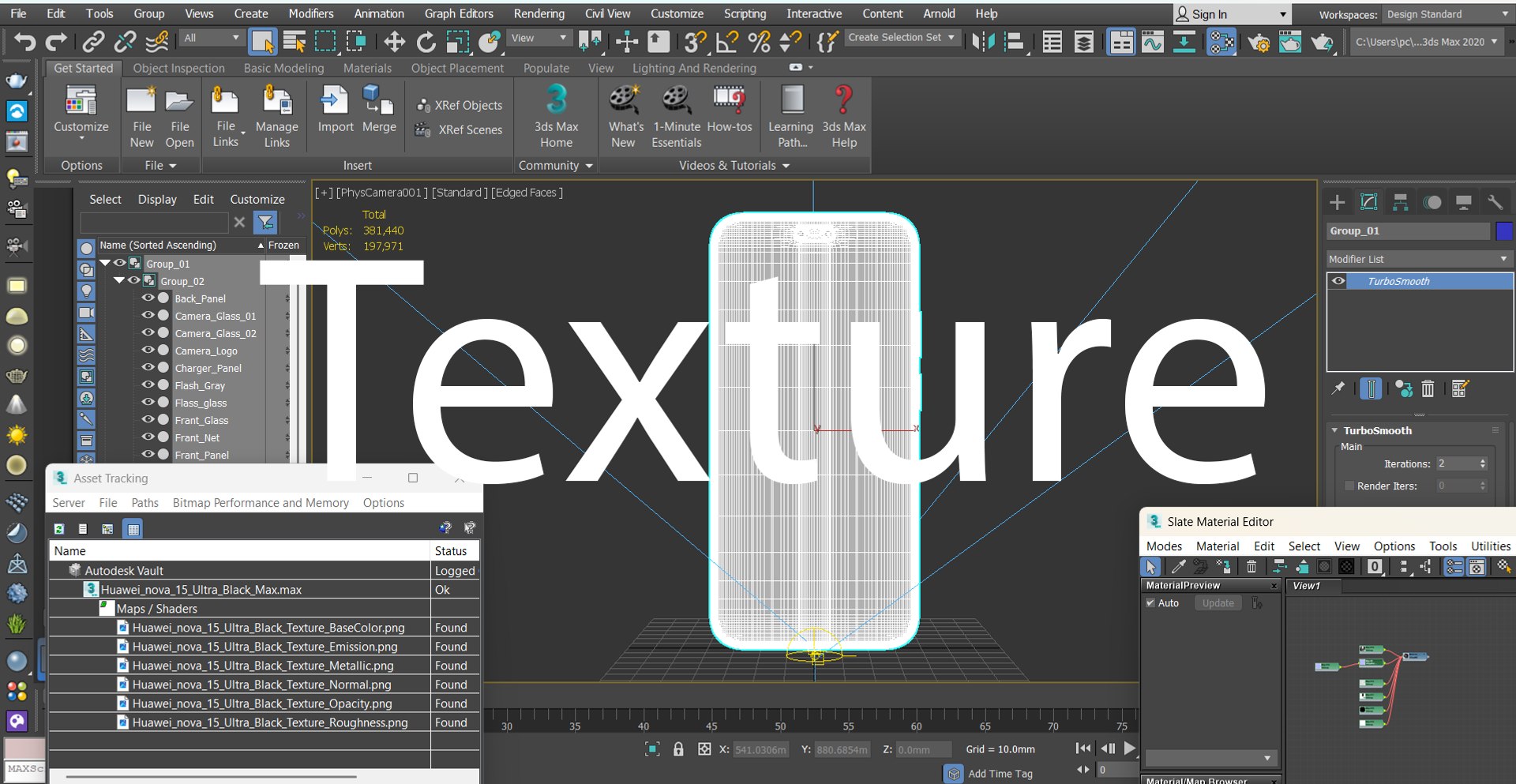This screenshot has height=784, width=1516.
Task: Open Manage Links in ribbon
Action: tap(276, 117)
